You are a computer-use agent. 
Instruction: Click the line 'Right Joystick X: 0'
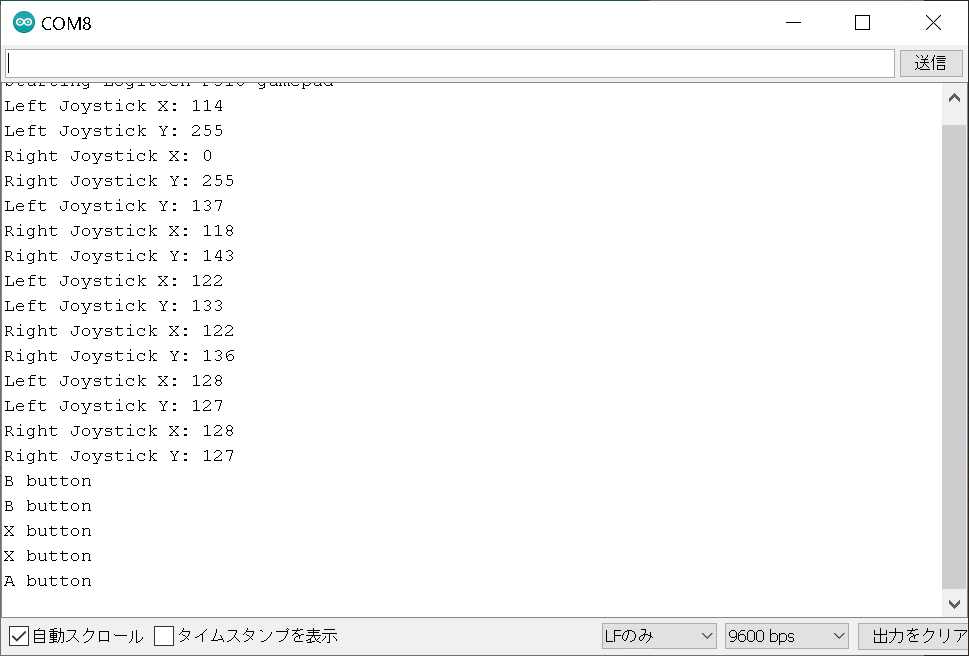point(108,156)
